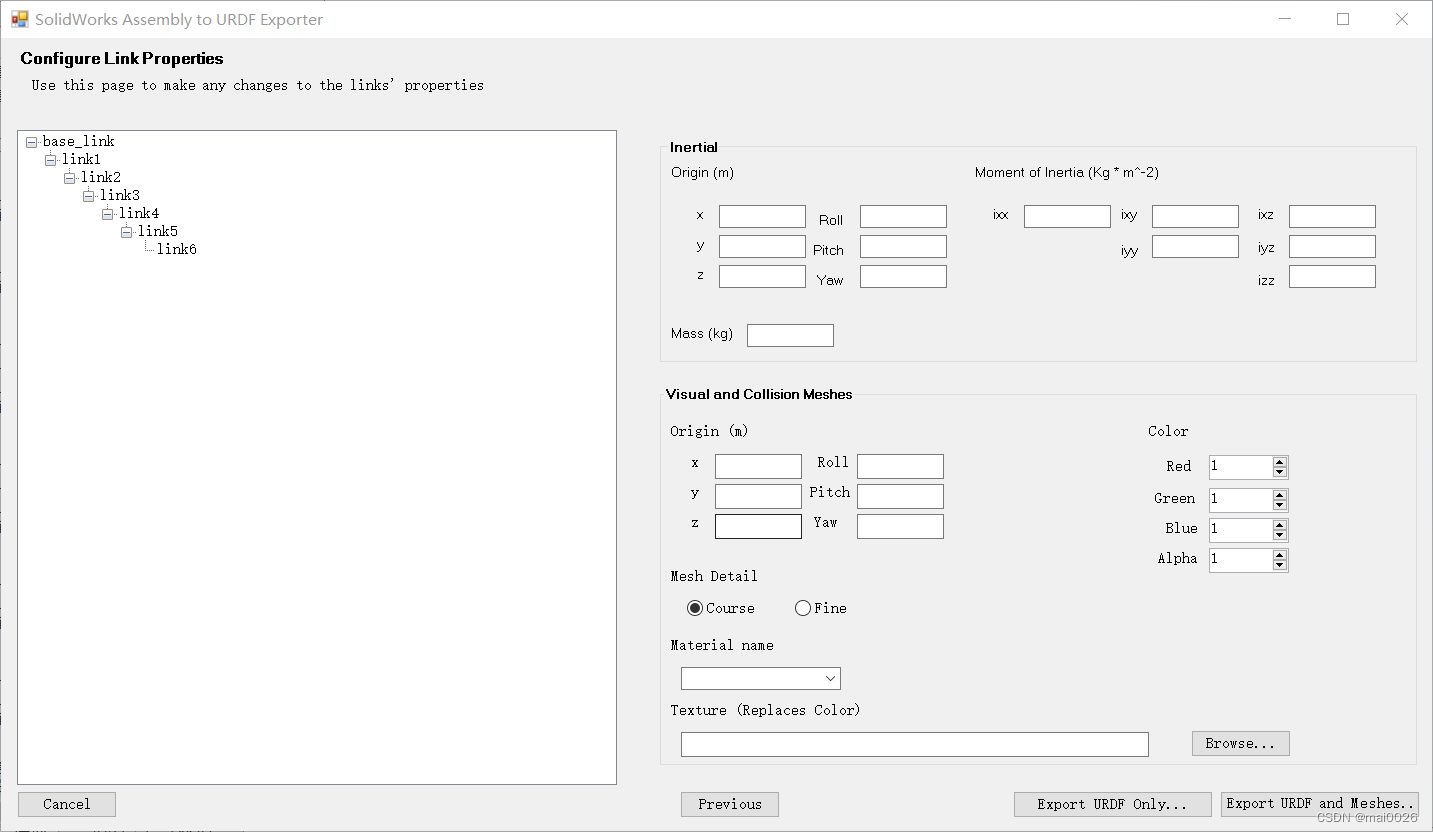Increase the Red color value stepper
Image resolution: width=1433 pixels, height=832 pixels.
(1281, 462)
